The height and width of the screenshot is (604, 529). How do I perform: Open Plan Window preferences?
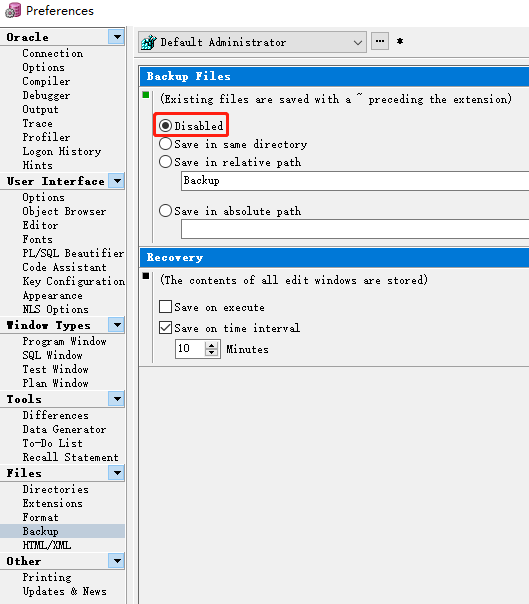(55, 383)
